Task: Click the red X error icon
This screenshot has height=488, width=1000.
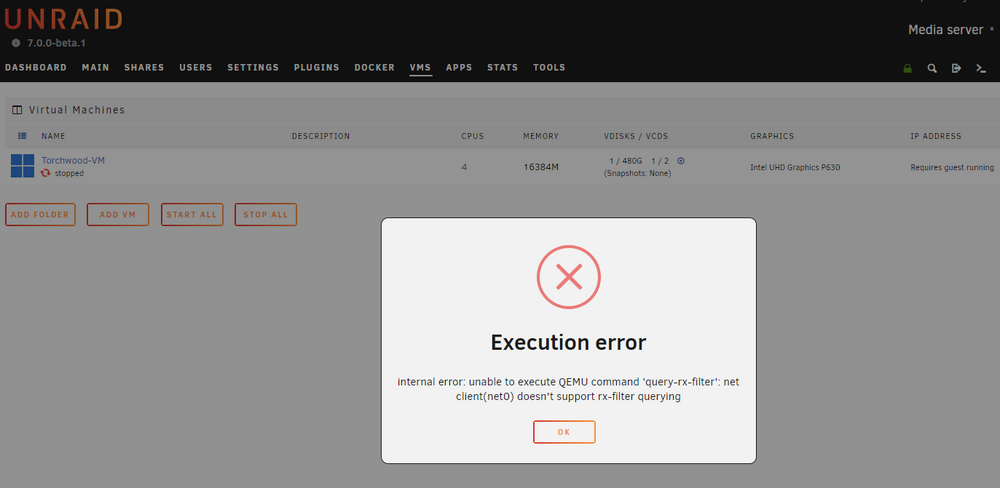Action: point(568,277)
